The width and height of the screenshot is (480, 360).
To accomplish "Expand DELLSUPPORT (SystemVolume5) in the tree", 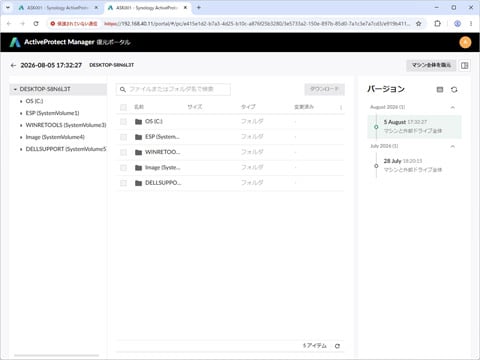I will (21, 149).
